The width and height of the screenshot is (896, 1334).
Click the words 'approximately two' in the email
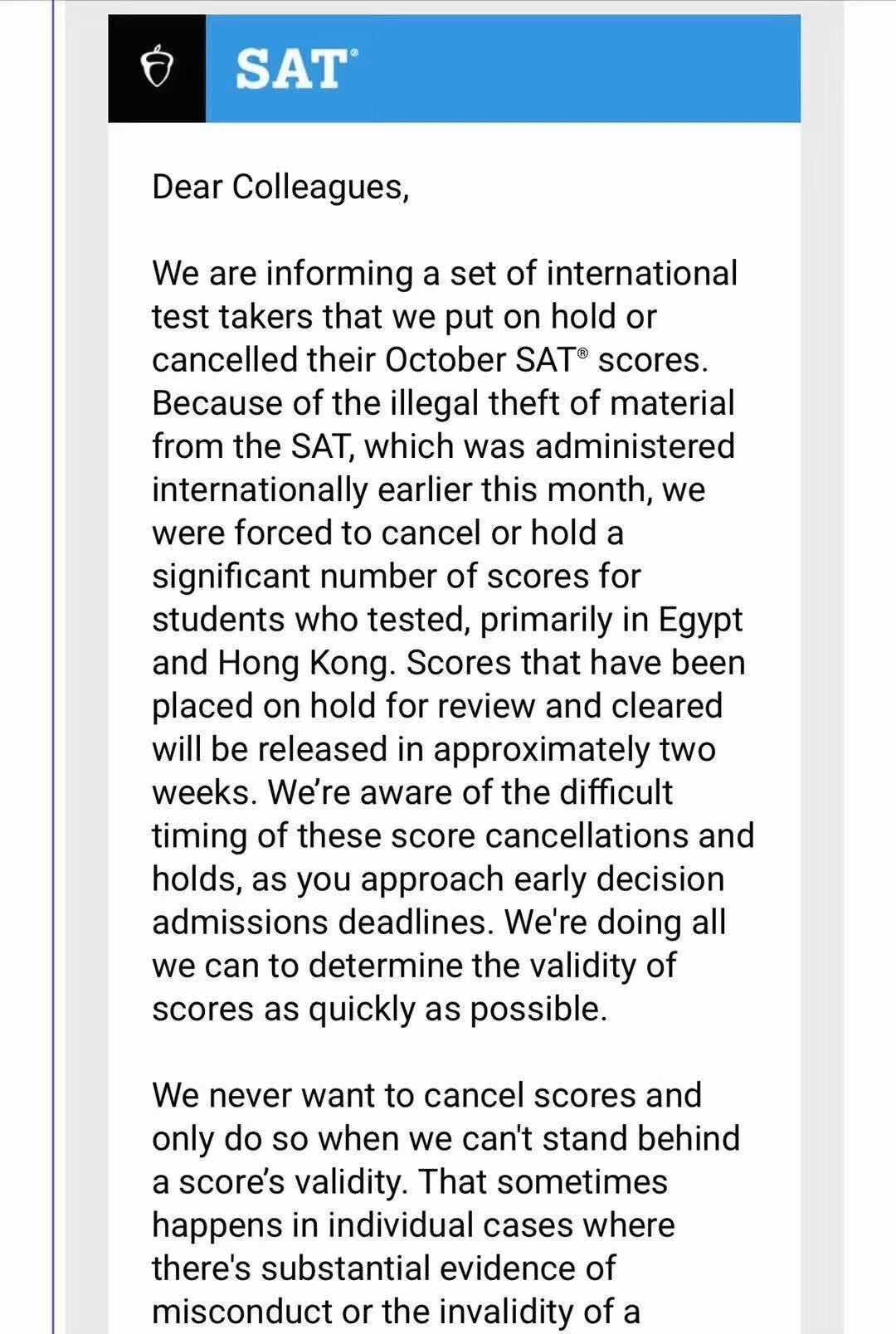point(574,751)
